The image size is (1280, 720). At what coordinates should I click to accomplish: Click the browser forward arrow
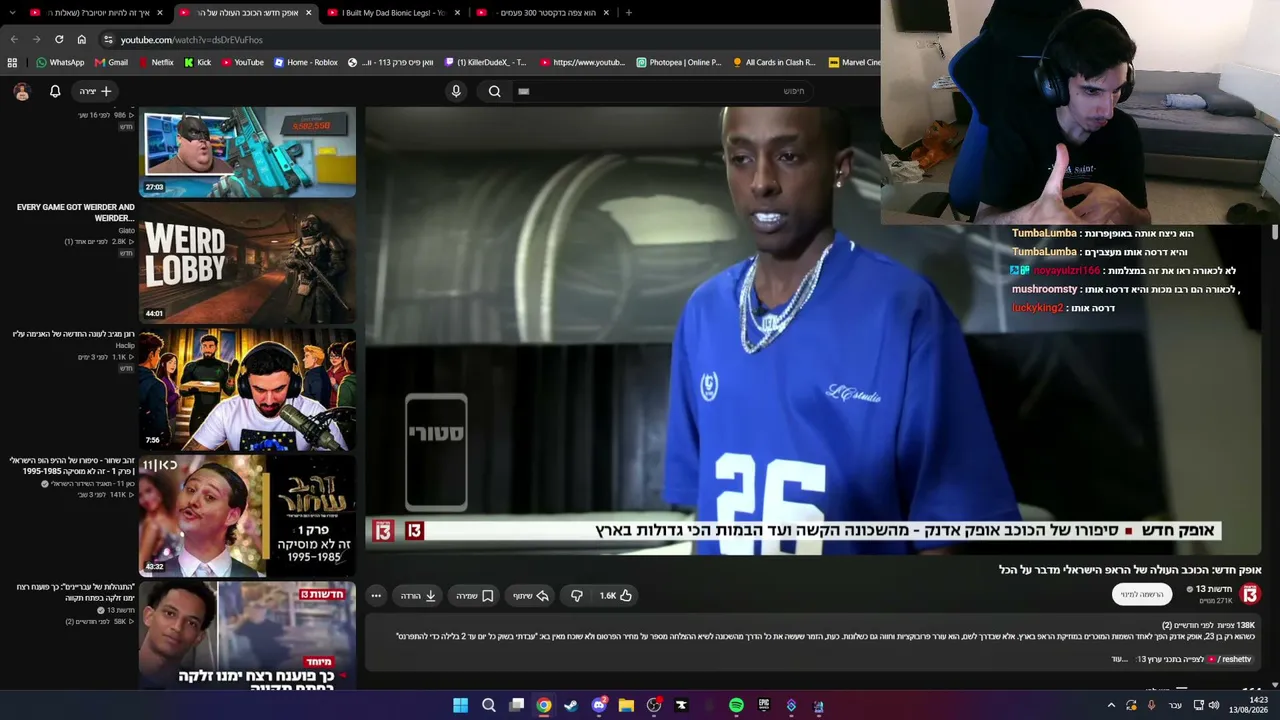pyautogui.click(x=36, y=39)
